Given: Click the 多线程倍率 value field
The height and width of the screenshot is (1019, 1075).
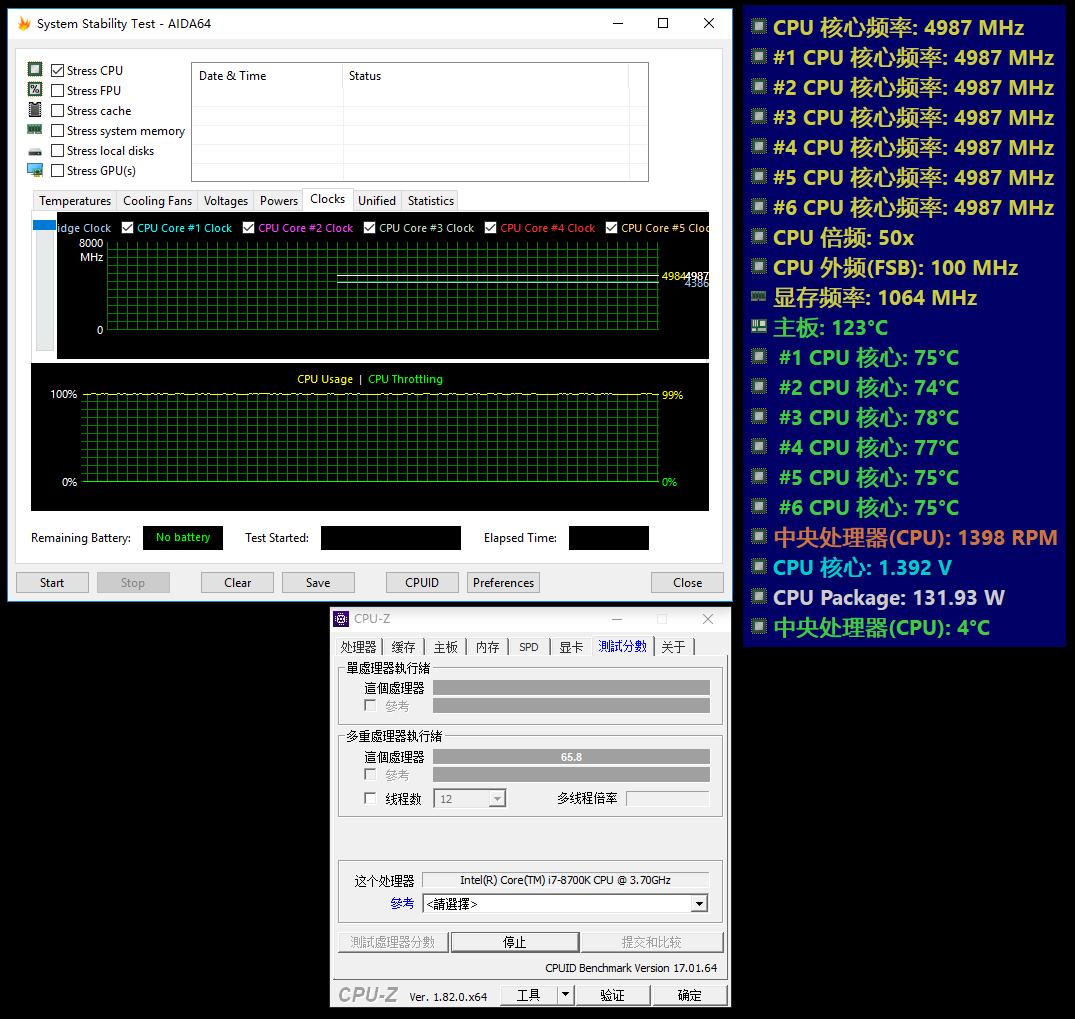Looking at the screenshot, I should point(667,799).
